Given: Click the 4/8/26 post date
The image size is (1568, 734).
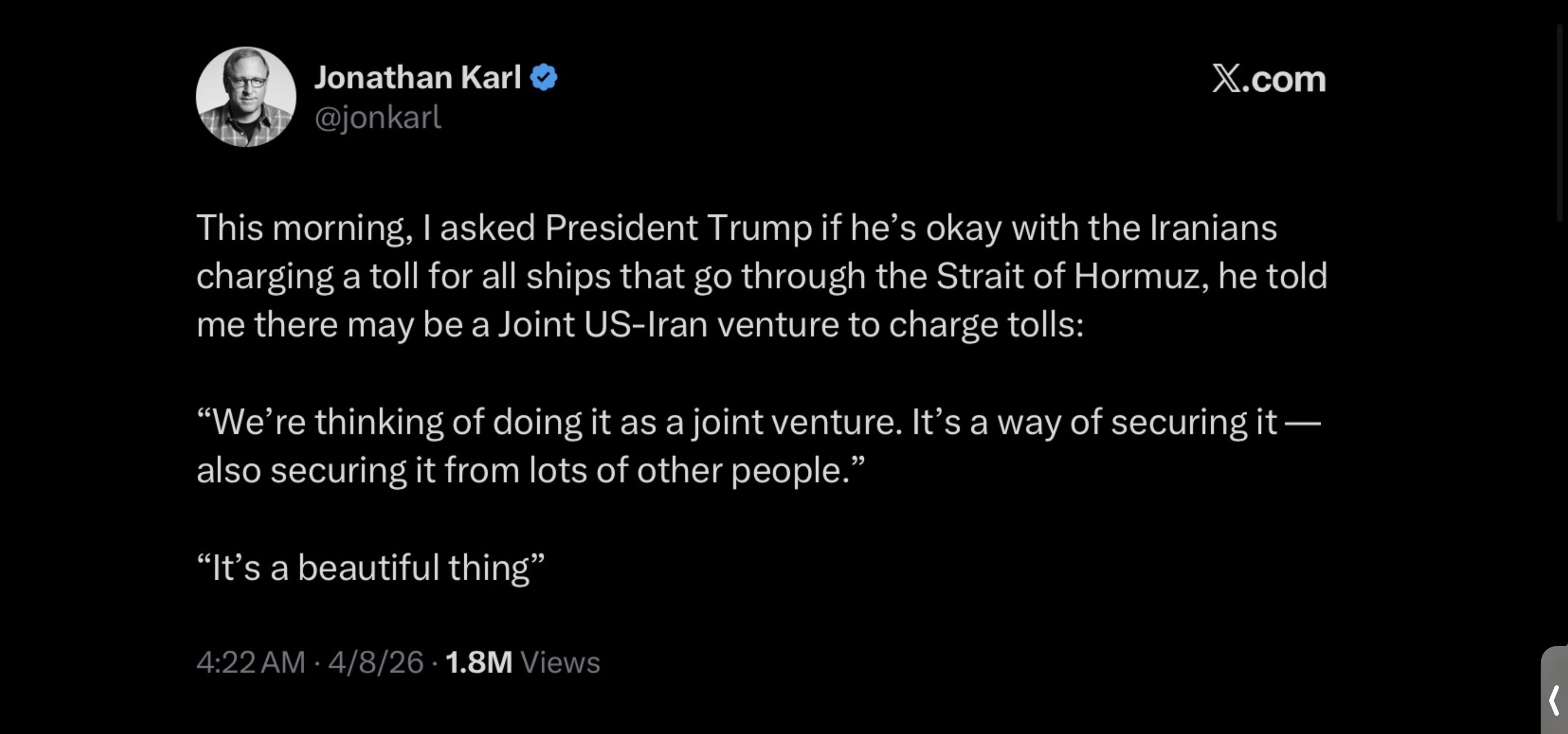Looking at the screenshot, I should 375,662.
